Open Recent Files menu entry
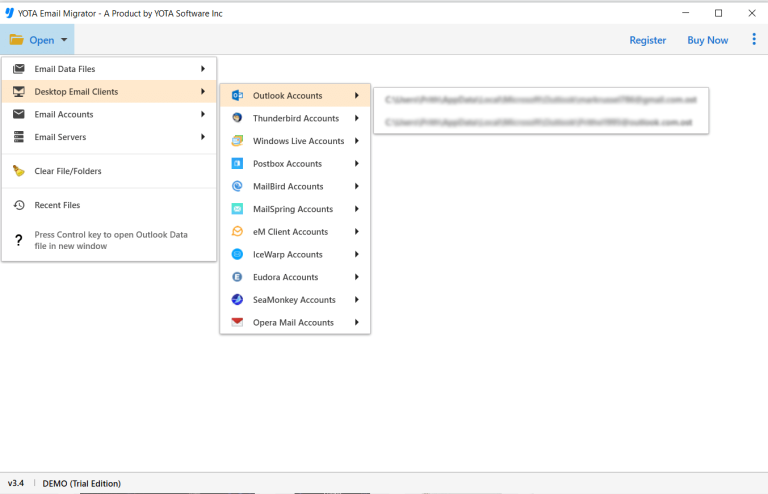Viewport: 768px width, 494px height. [109, 205]
